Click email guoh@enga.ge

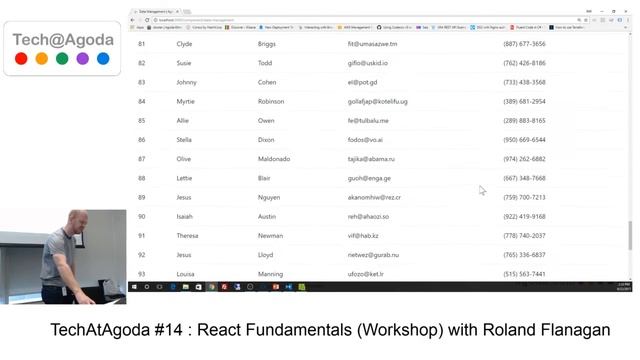pyautogui.click(x=369, y=178)
